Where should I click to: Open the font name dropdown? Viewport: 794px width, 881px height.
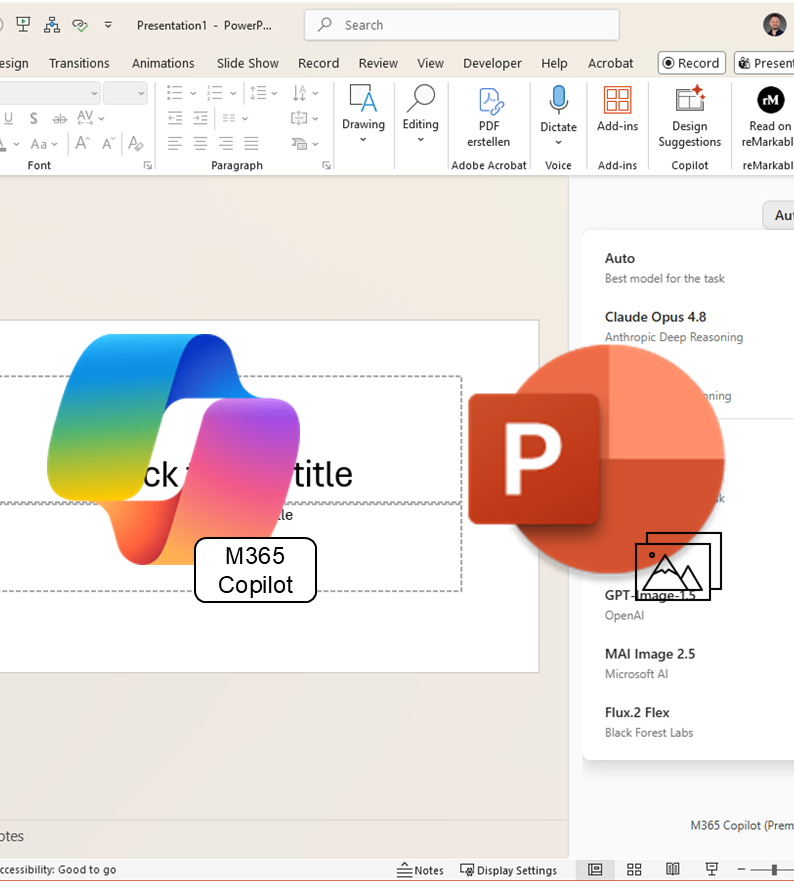94,93
